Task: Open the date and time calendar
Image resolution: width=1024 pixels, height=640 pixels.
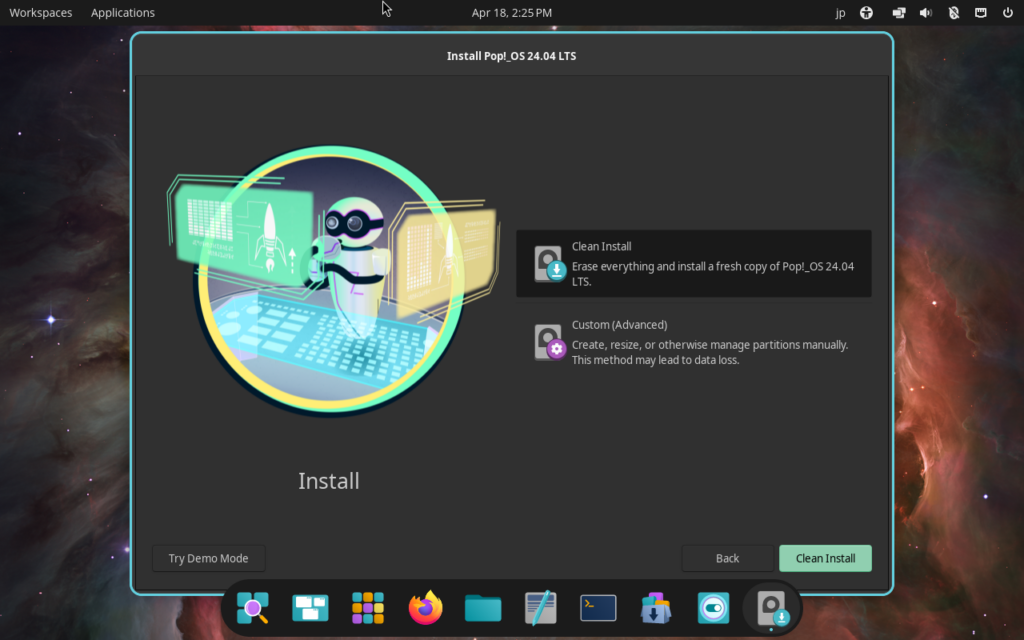Action: [512, 13]
